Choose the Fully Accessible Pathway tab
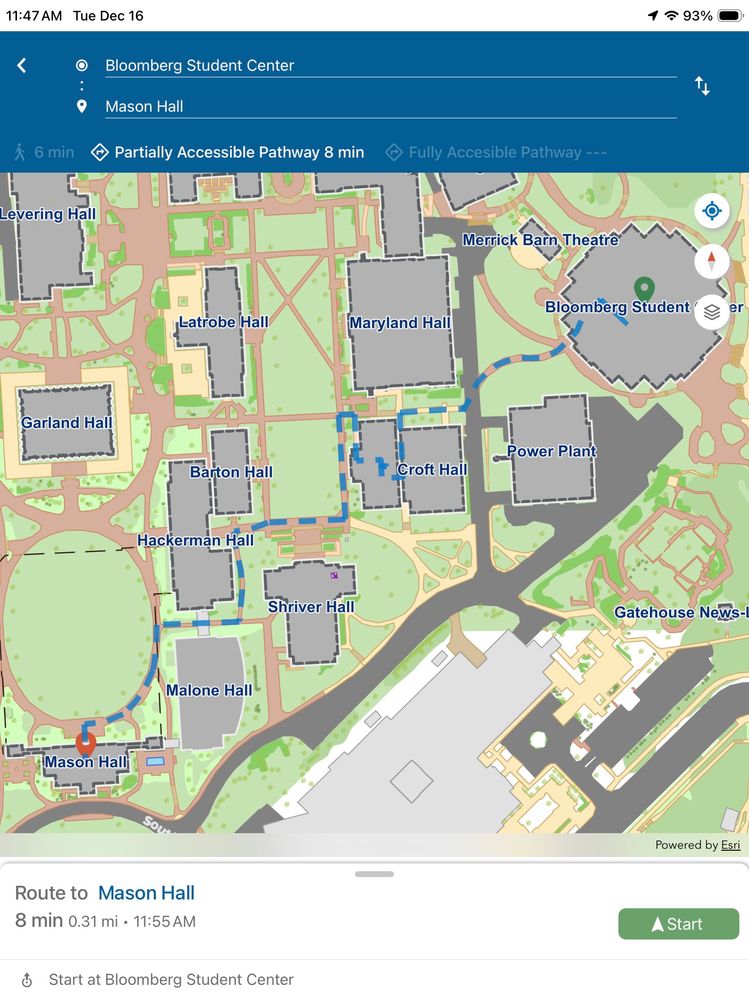The height and width of the screenshot is (999, 749). pyautogui.click(x=496, y=152)
